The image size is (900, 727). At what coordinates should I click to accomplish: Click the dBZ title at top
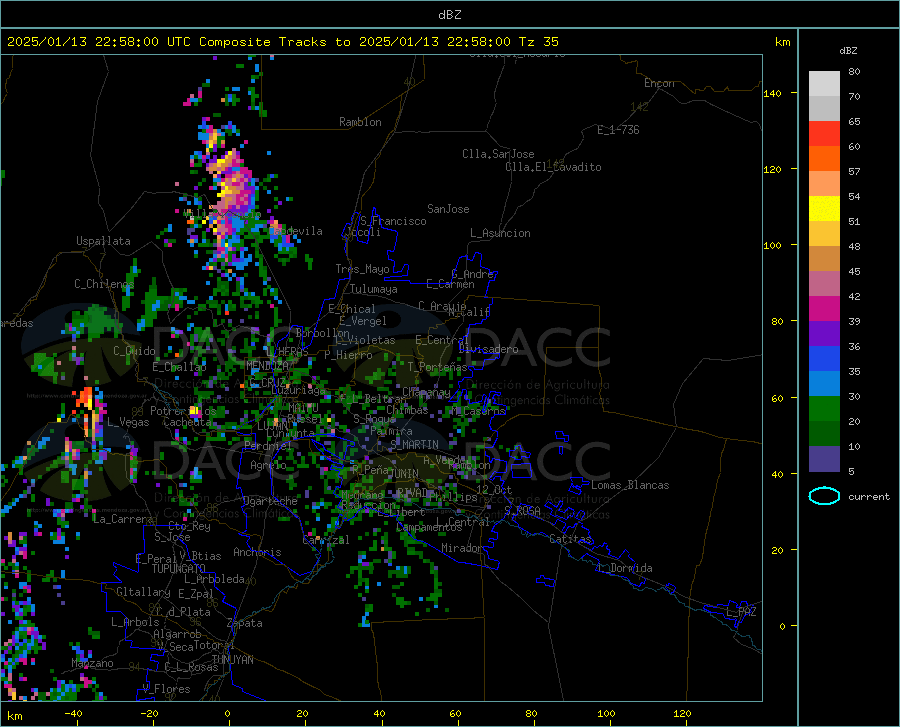coord(450,15)
